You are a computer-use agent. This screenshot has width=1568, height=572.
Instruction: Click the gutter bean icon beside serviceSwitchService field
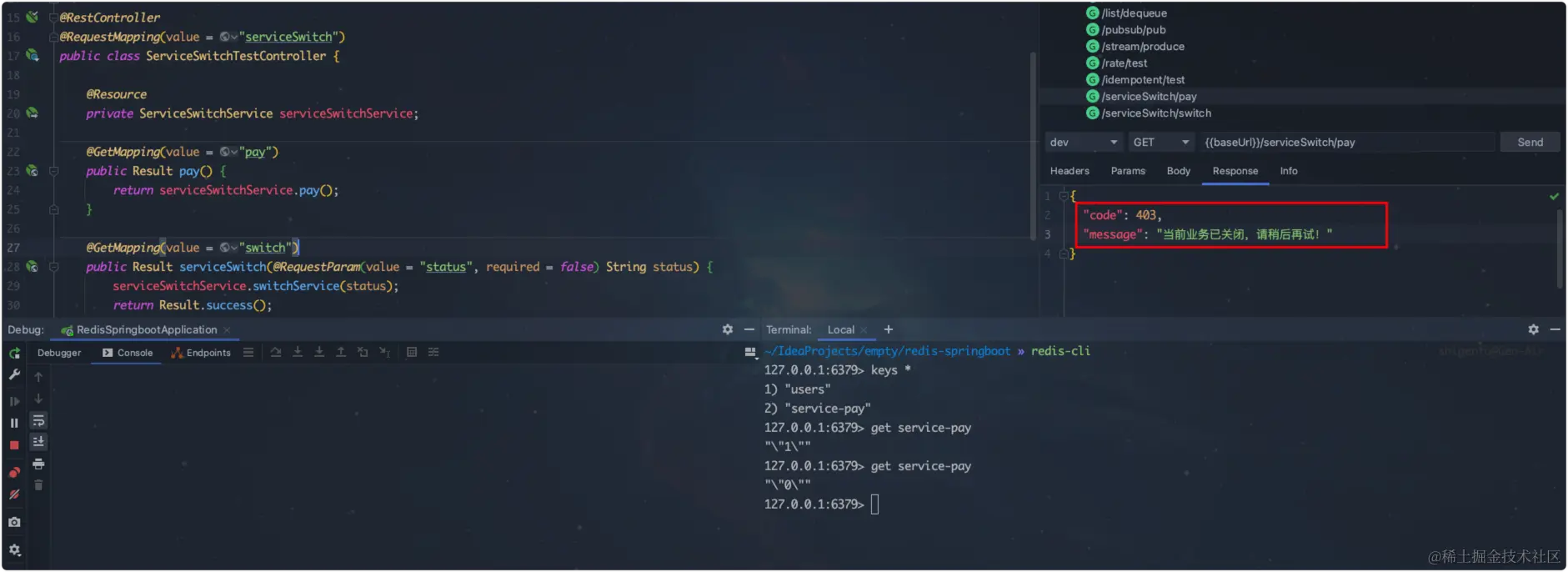coord(32,113)
